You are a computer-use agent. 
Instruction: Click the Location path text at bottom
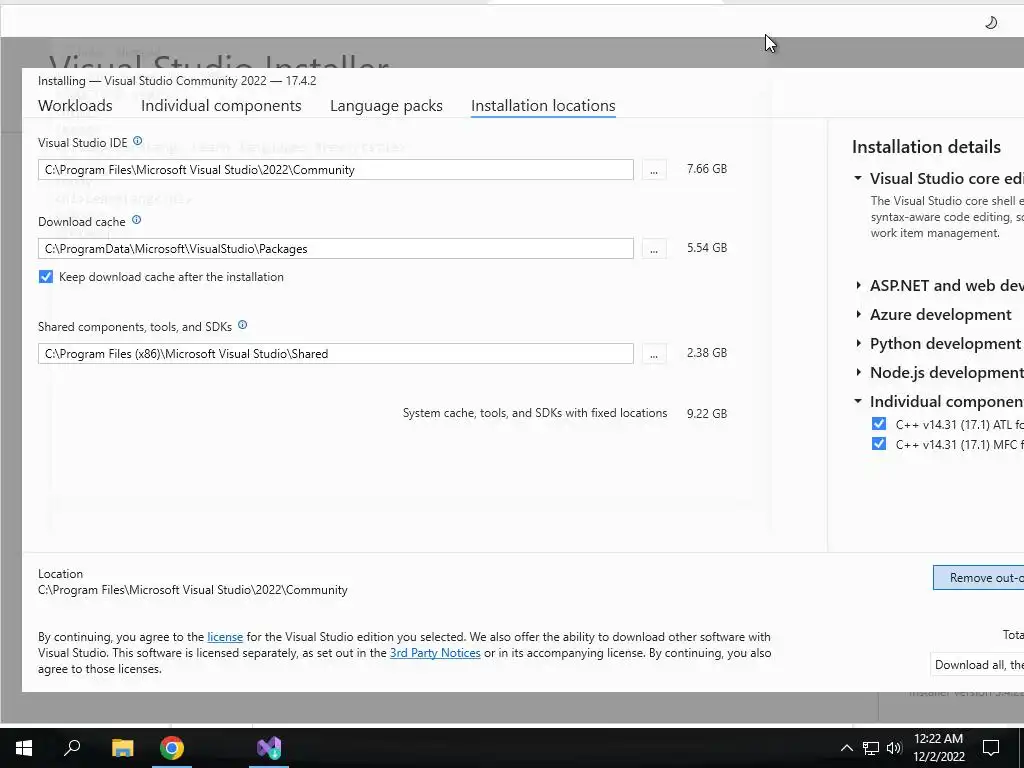click(x=193, y=590)
